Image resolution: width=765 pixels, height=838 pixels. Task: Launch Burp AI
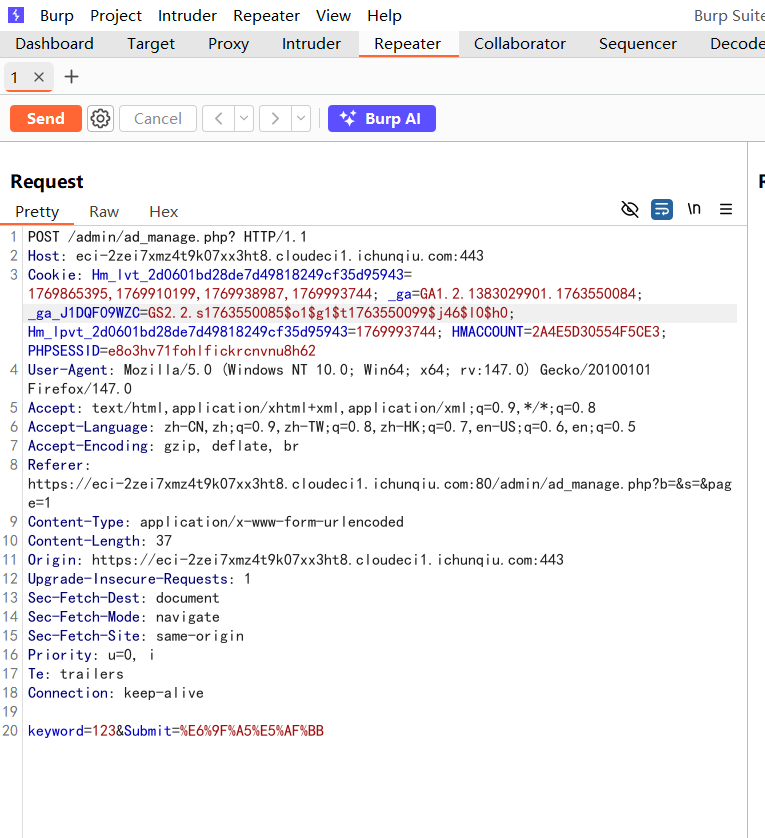click(x=382, y=119)
